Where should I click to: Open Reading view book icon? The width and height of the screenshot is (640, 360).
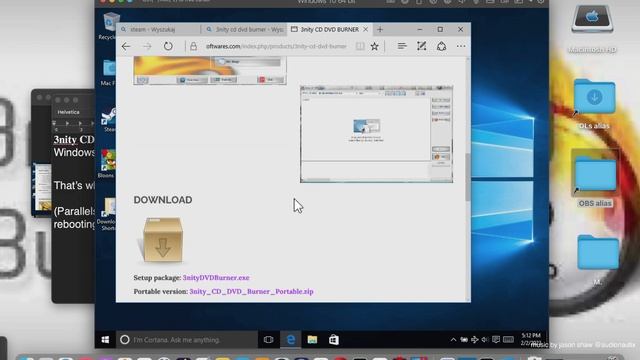click(x=360, y=47)
